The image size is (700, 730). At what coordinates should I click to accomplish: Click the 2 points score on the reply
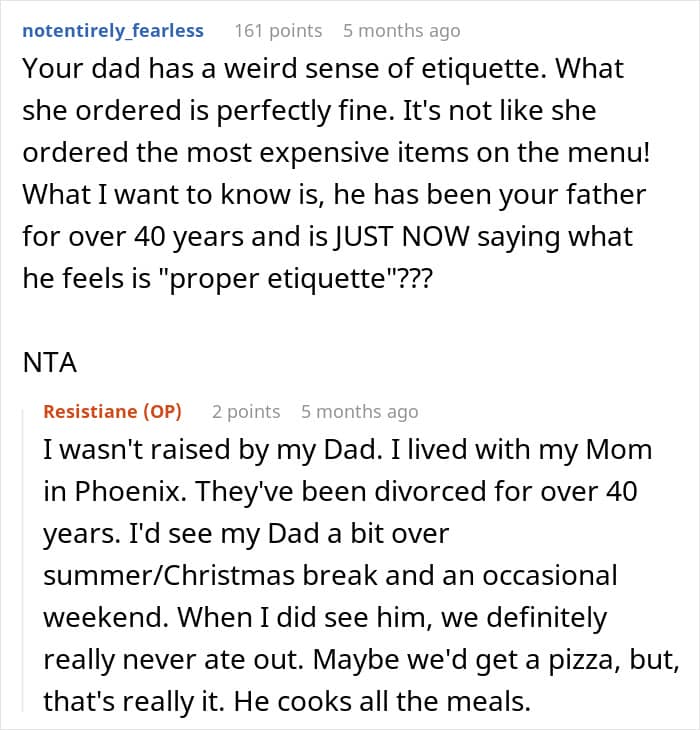246,412
